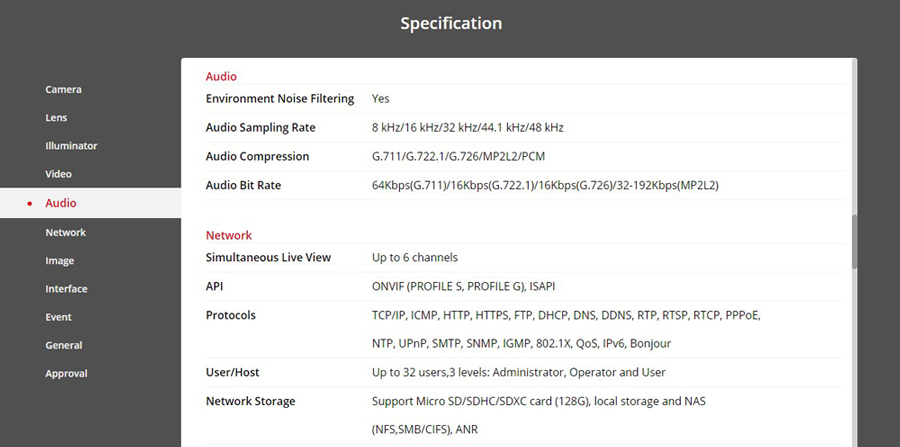900x447 pixels.
Task: Select the active Audio sidebar item
Action: tap(61, 203)
